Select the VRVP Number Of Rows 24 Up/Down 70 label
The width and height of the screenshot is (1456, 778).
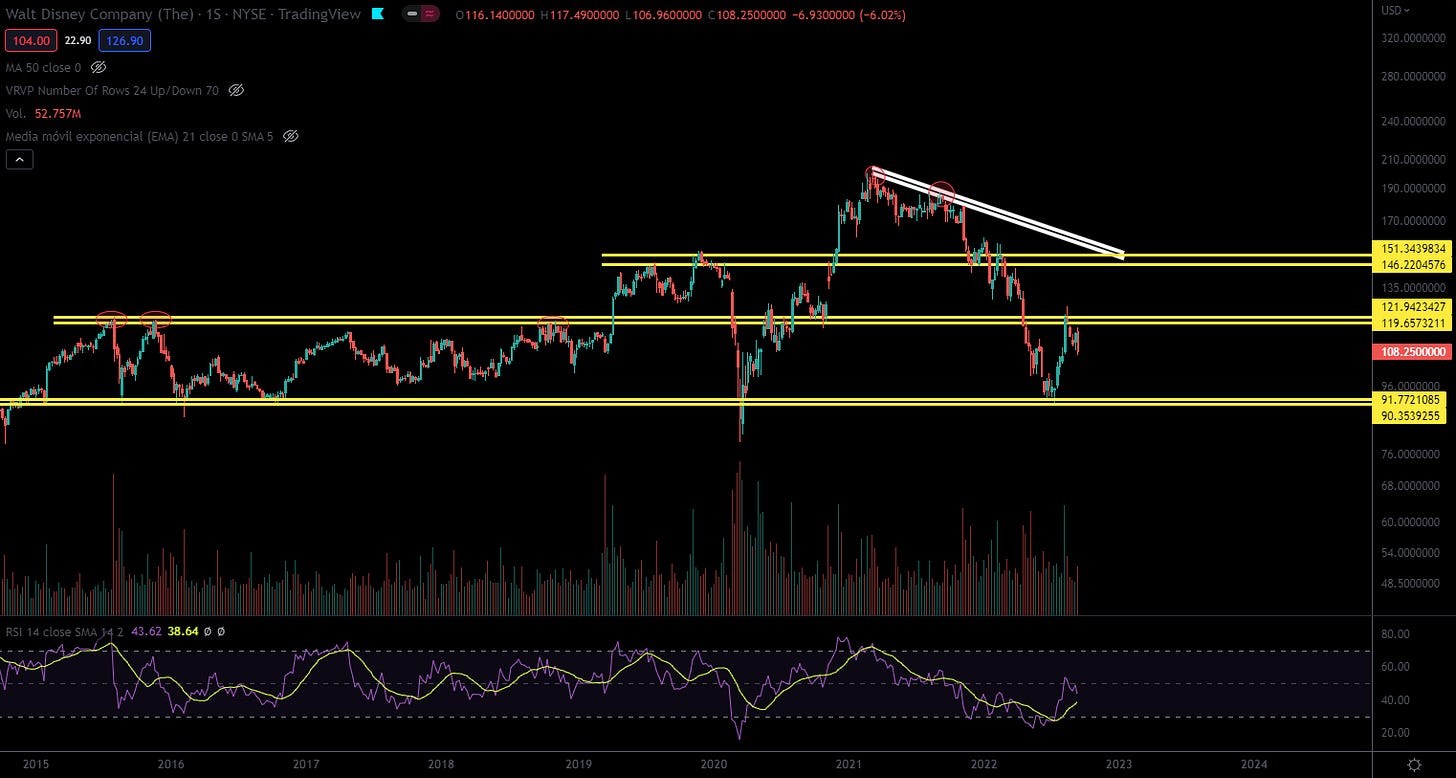pos(113,91)
